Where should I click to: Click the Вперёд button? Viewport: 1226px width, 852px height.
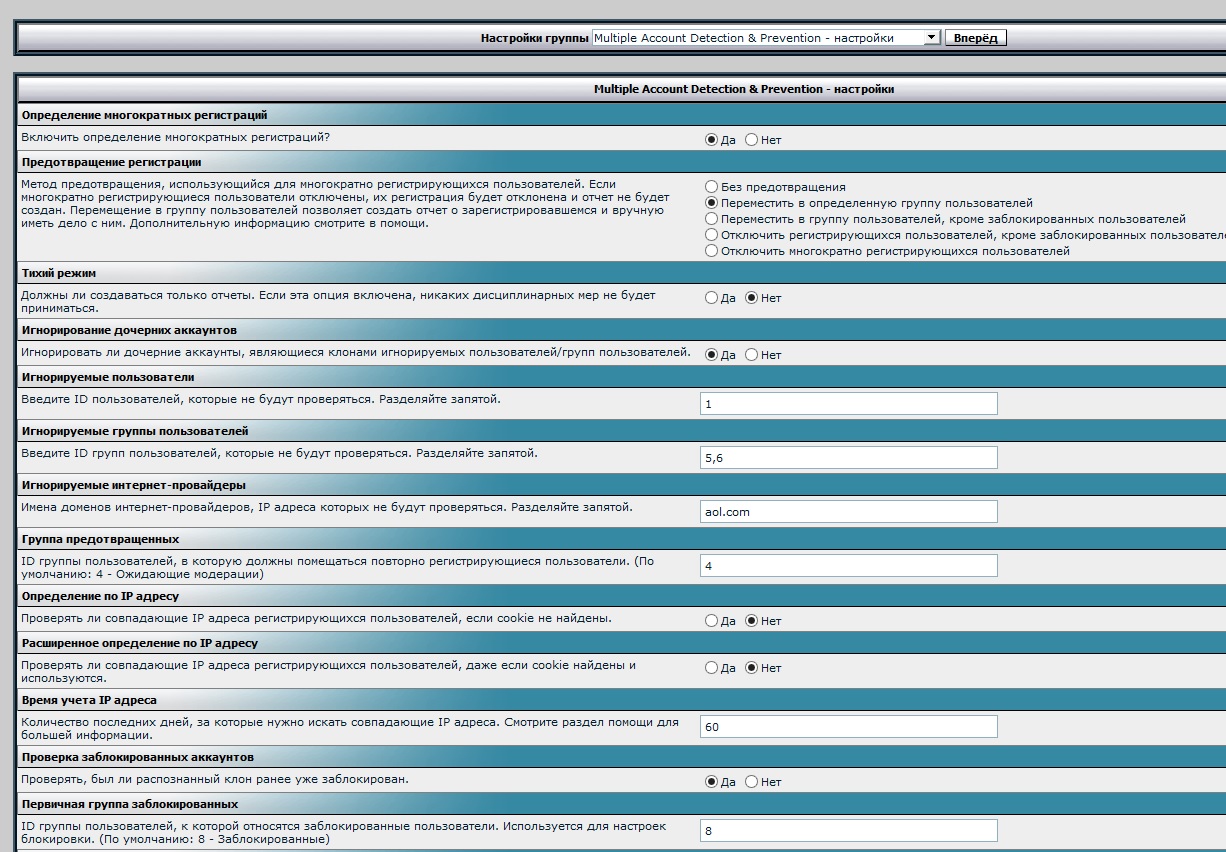coord(975,38)
